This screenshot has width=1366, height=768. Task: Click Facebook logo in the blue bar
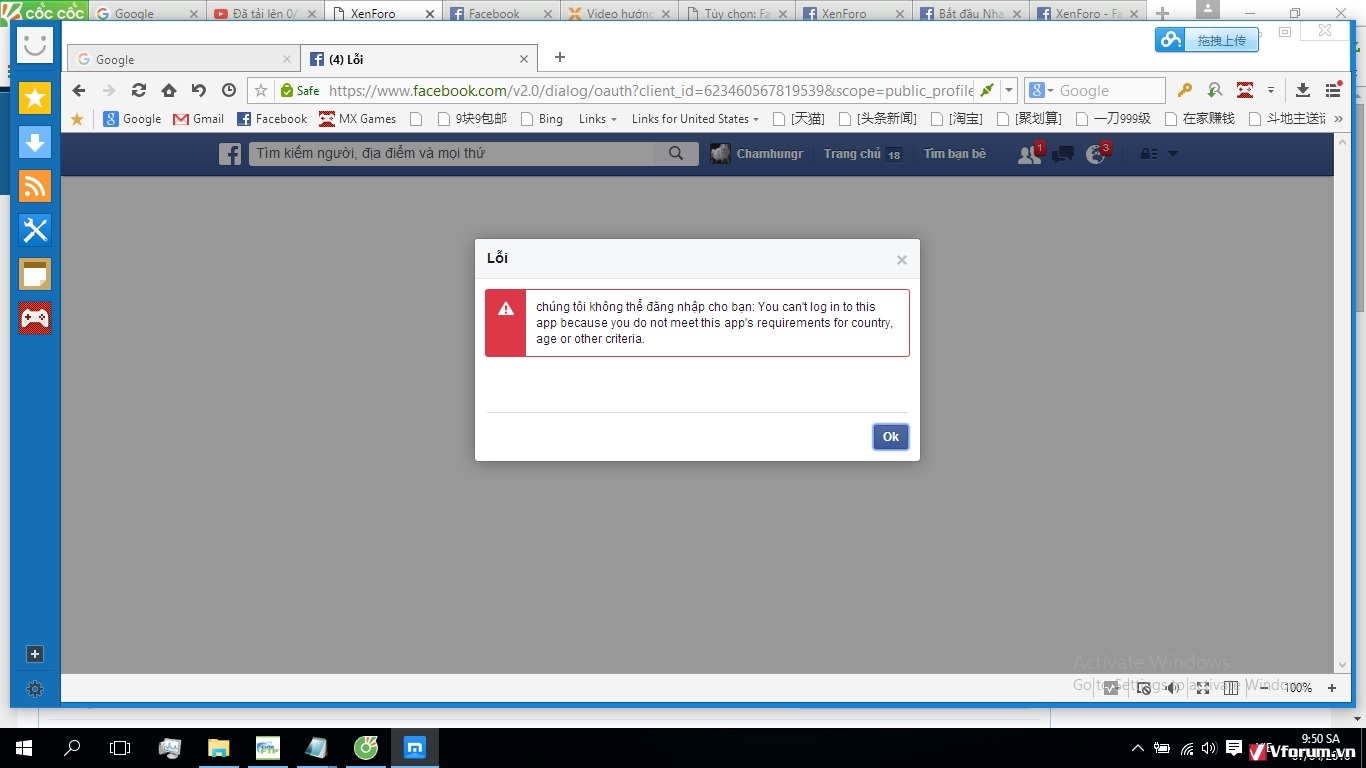pyautogui.click(x=230, y=154)
